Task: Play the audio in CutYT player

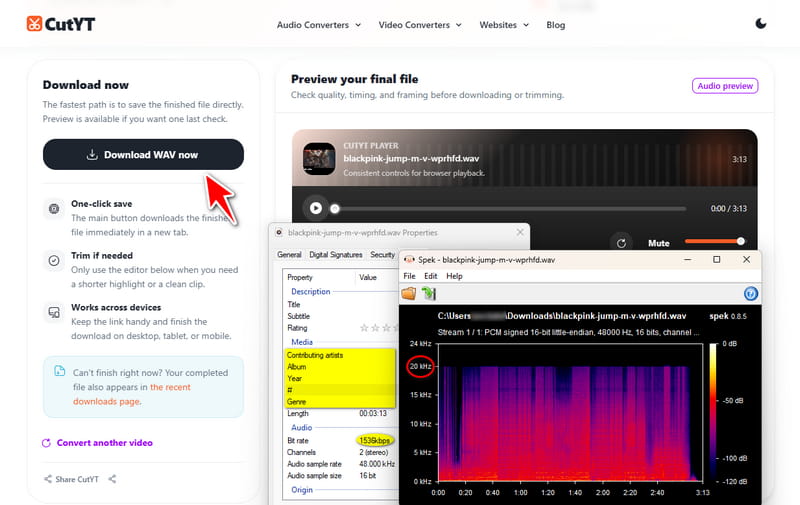Action: click(x=316, y=208)
